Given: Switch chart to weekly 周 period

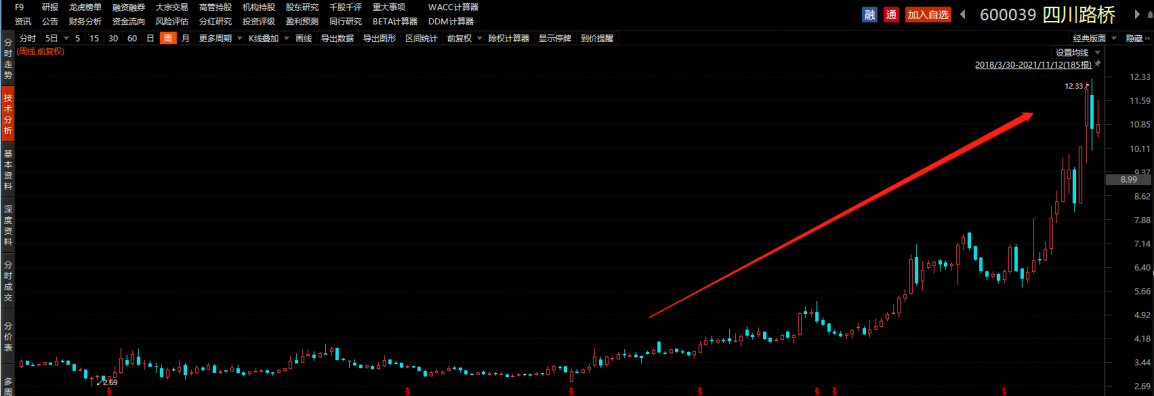Looking at the screenshot, I should [x=168, y=38].
